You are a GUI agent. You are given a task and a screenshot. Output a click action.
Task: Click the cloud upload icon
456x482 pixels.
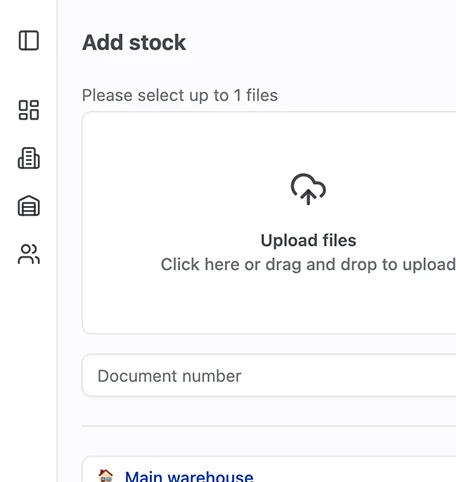[x=308, y=189]
